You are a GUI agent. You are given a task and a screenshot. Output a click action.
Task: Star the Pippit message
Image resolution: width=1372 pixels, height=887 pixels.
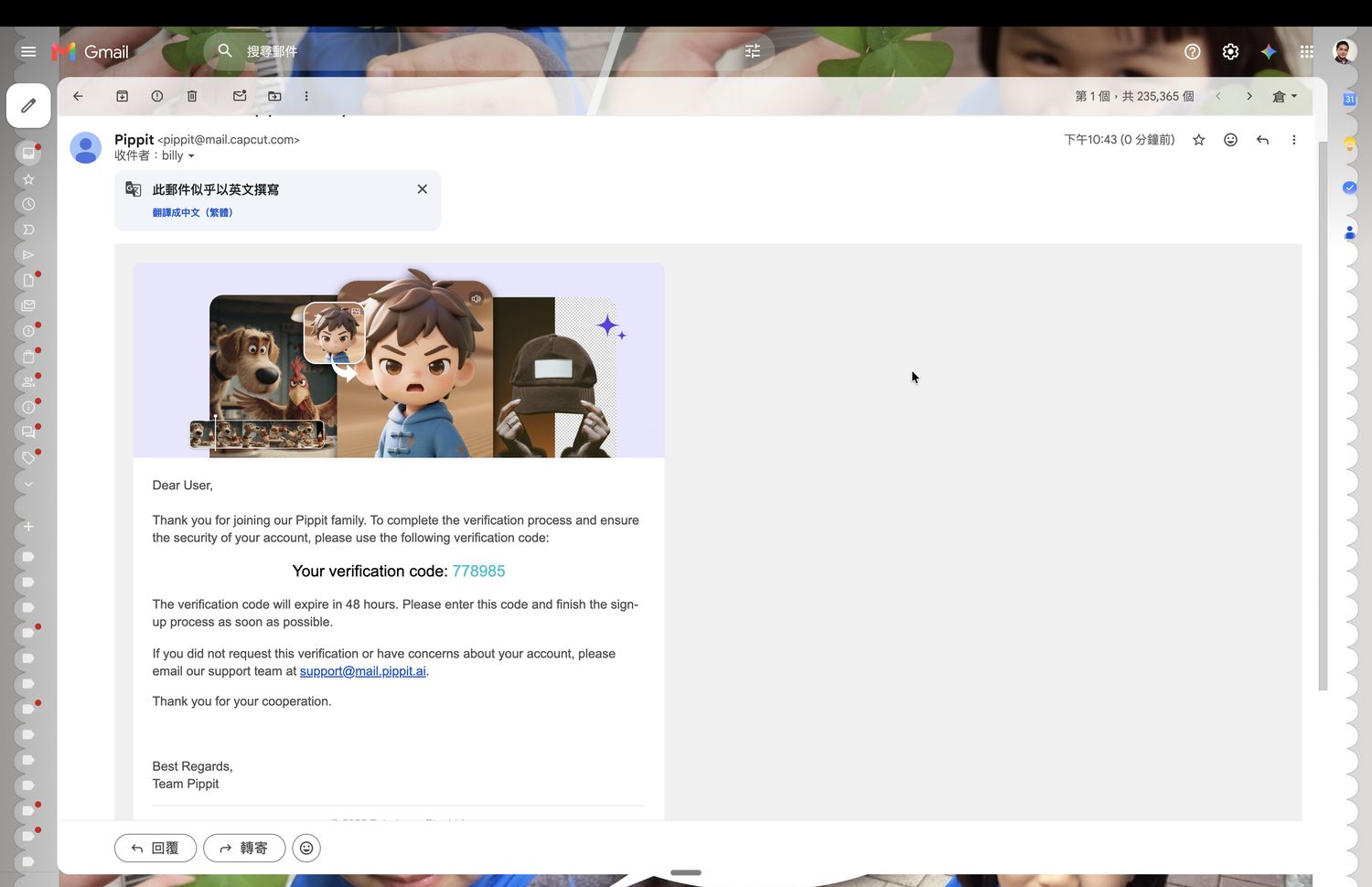pos(1199,140)
